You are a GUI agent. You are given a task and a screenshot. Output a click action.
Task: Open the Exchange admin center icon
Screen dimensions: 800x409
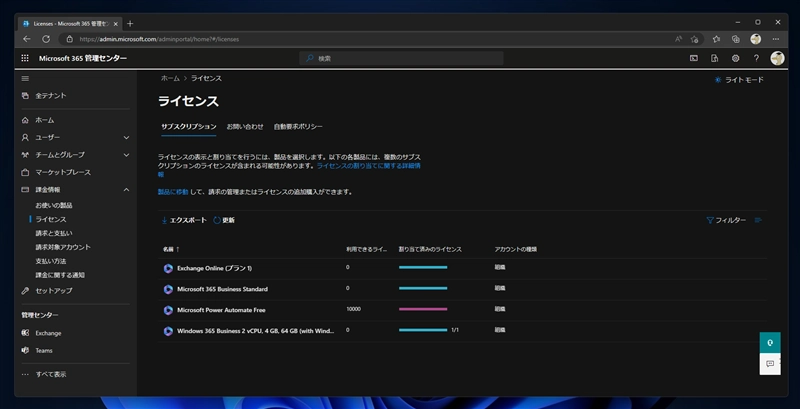25,333
